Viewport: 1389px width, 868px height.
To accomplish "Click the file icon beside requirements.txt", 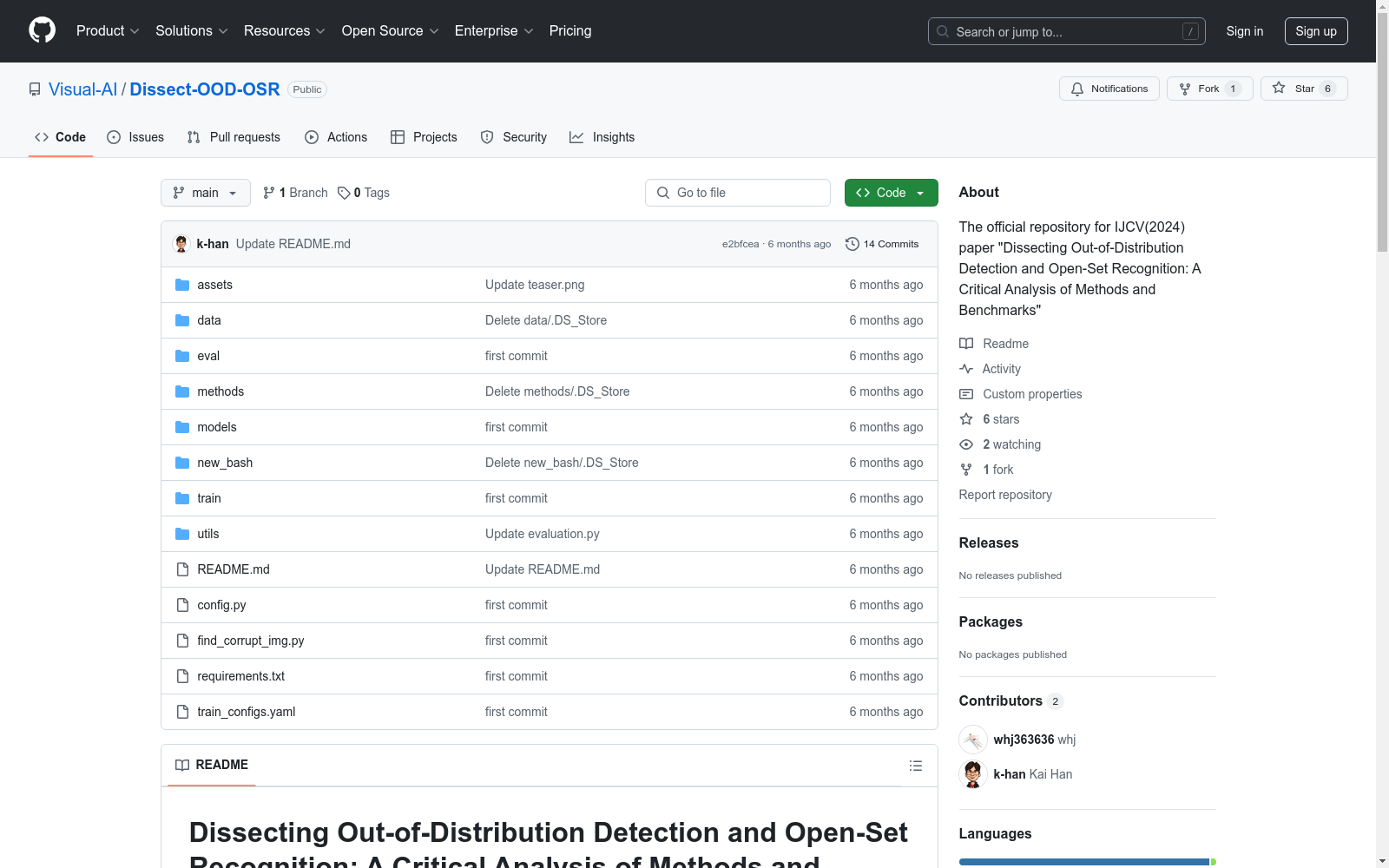I will [182, 676].
